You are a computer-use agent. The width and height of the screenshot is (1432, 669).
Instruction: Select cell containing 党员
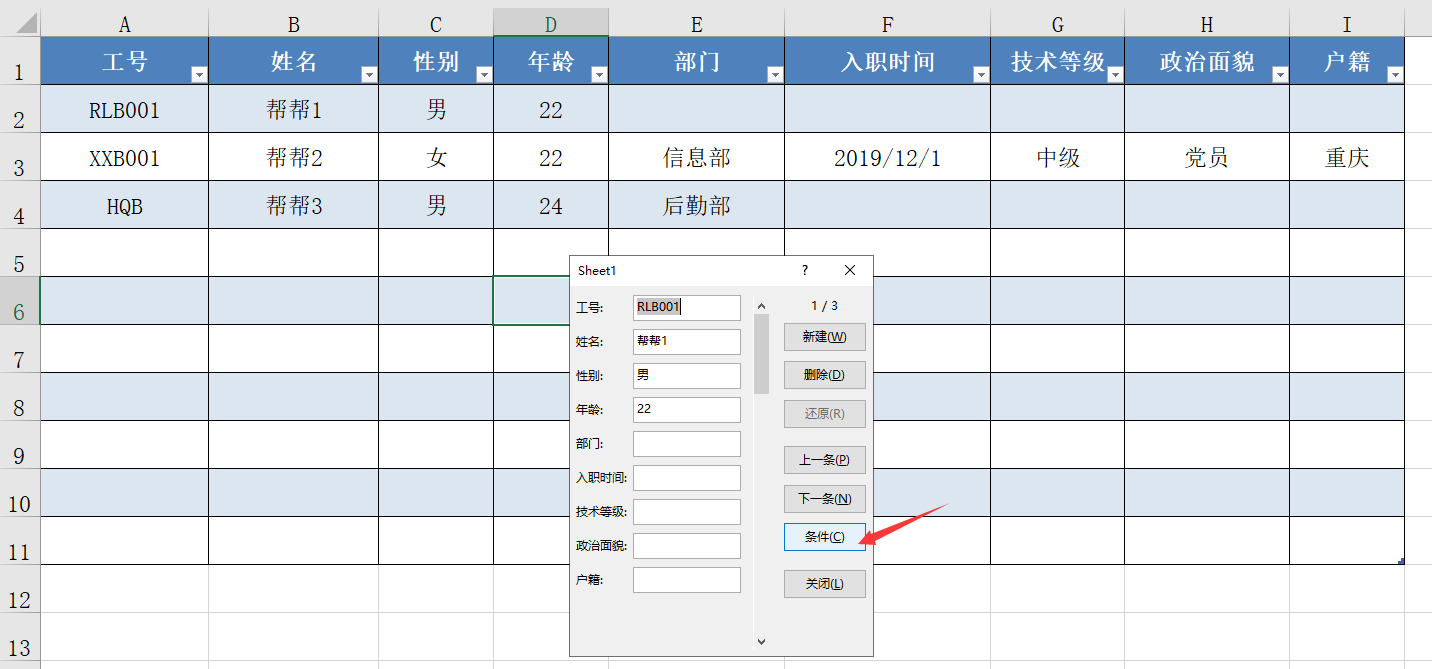[1207, 157]
